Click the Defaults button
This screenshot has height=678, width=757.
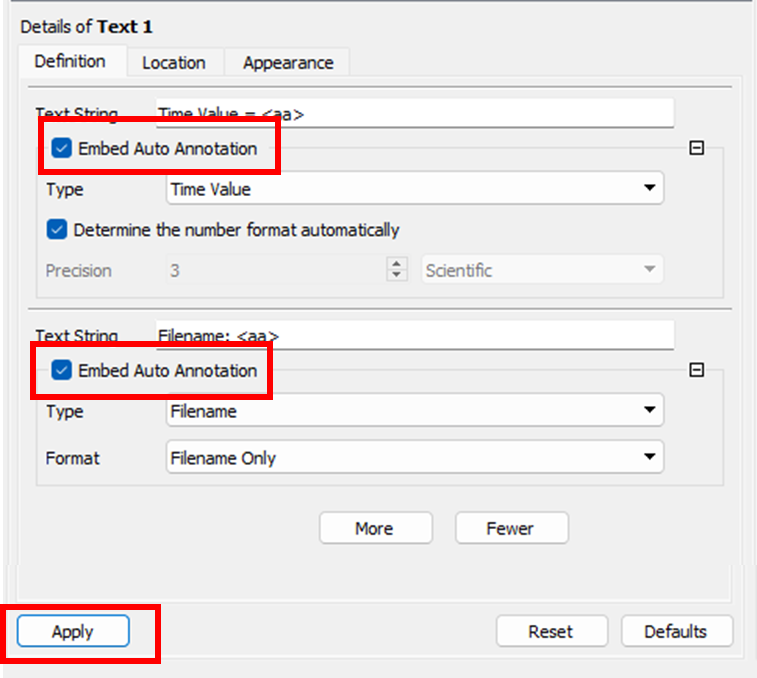(x=677, y=631)
